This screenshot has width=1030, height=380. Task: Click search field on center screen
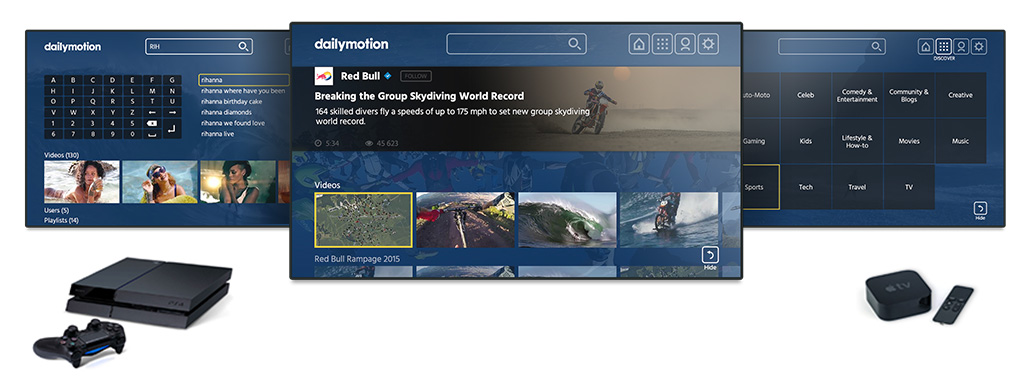coord(516,44)
